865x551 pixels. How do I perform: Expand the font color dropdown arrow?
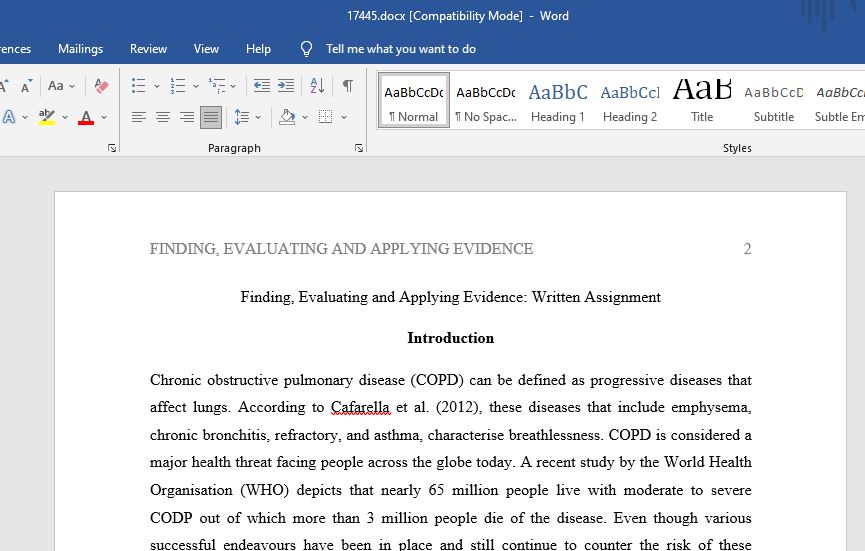tap(104, 117)
